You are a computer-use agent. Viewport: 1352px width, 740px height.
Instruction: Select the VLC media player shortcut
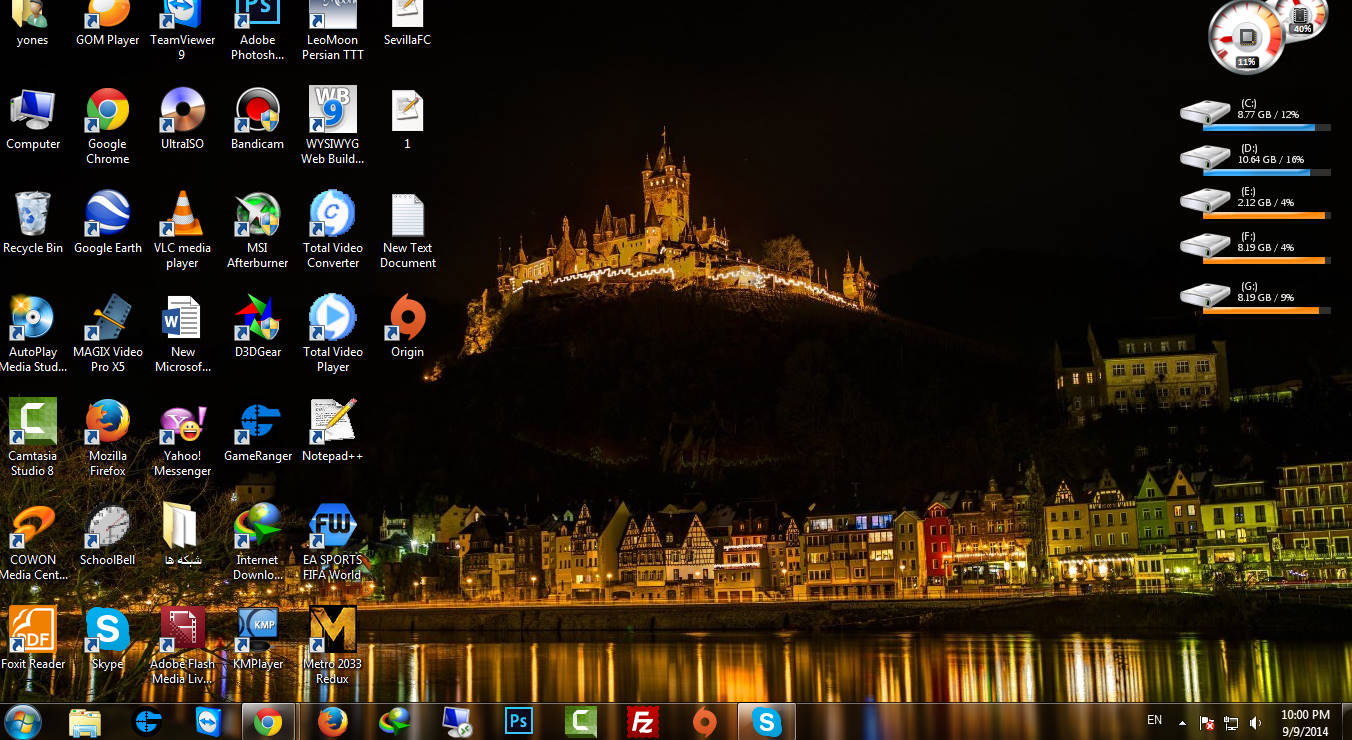[x=182, y=230]
